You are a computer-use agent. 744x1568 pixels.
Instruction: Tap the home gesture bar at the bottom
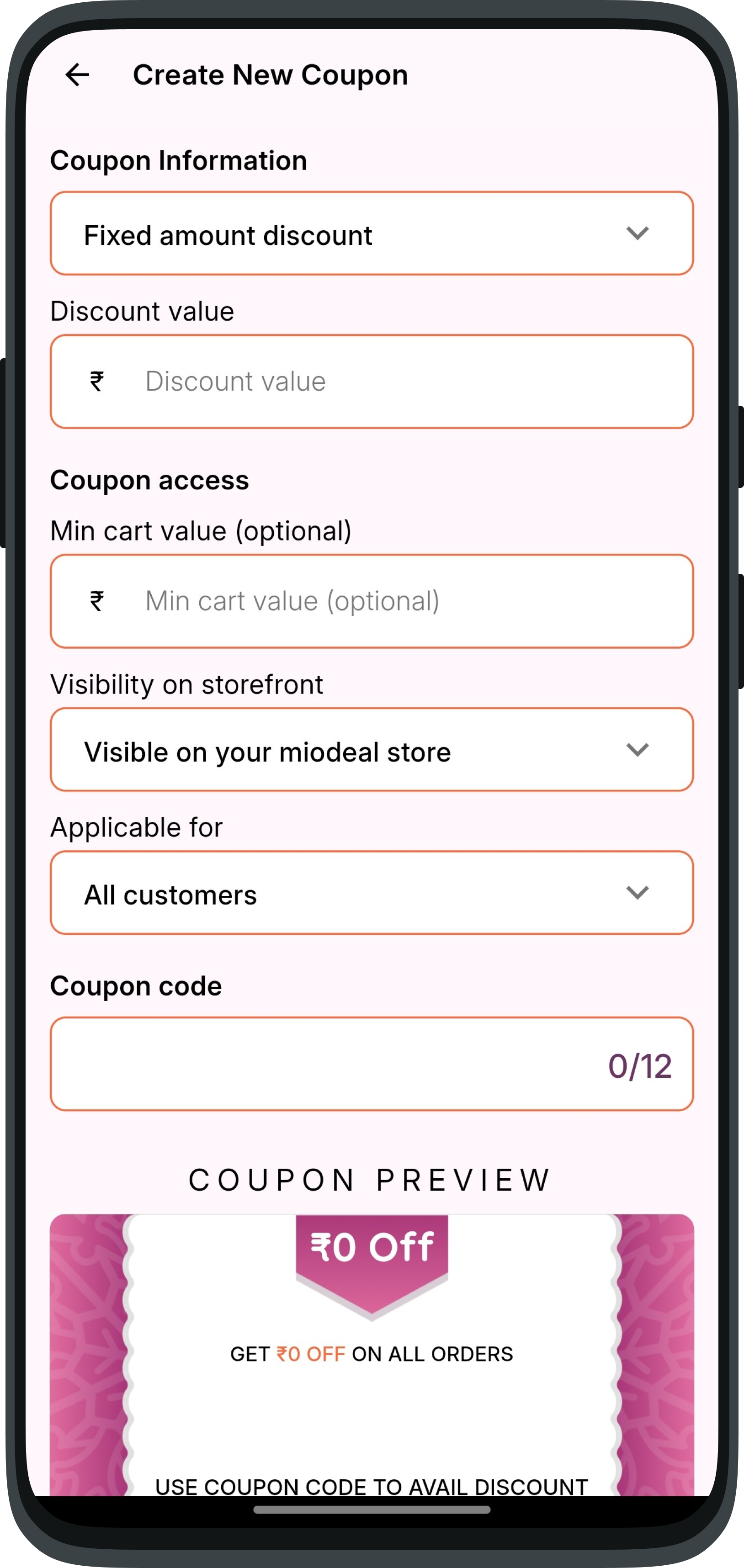point(372,1510)
